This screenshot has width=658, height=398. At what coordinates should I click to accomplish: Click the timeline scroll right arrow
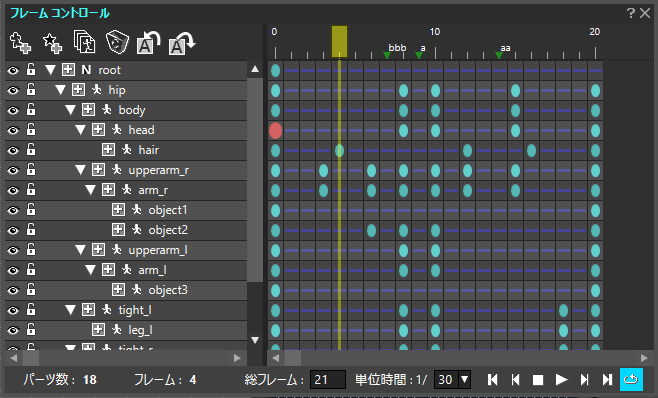pos(644,358)
